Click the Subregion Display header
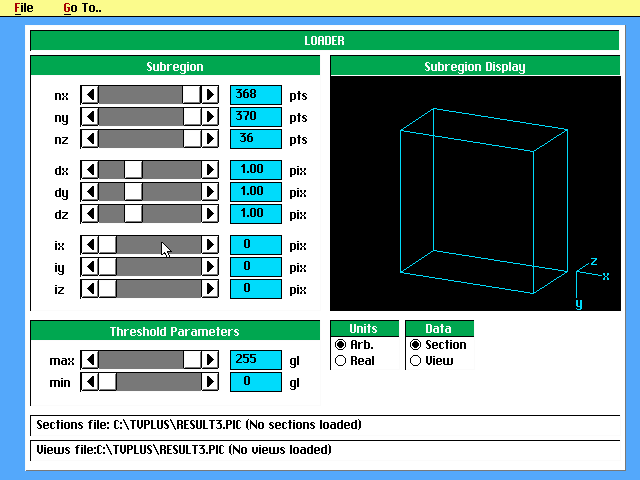The height and width of the screenshot is (480, 640). point(475,66)
